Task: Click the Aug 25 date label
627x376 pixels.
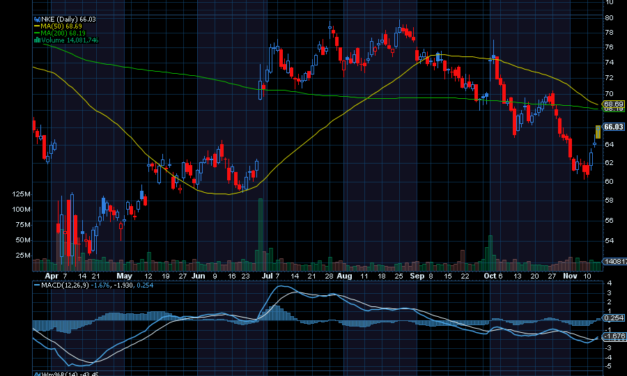Action: coord(399,276)
